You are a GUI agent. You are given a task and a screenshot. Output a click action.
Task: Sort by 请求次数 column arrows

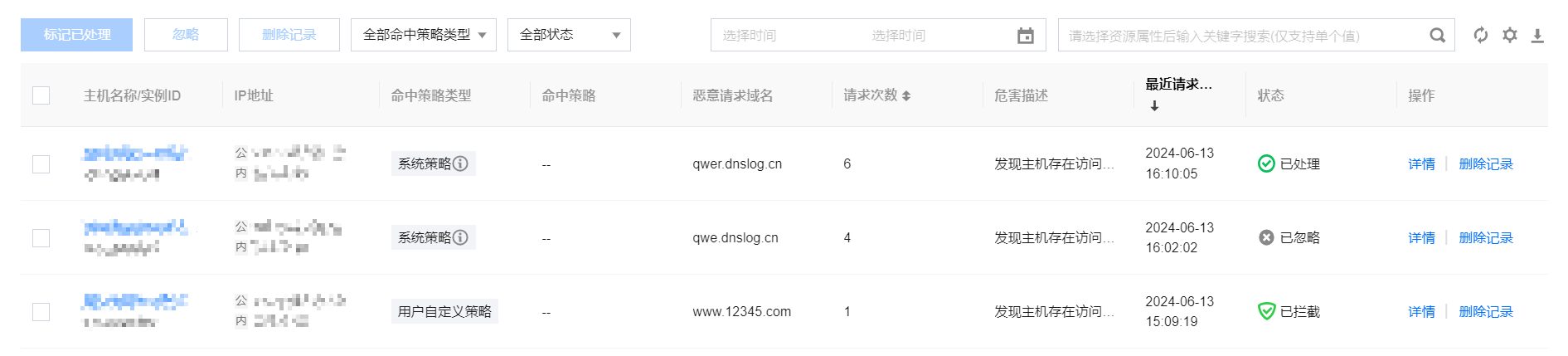click(x=906, y=96)
